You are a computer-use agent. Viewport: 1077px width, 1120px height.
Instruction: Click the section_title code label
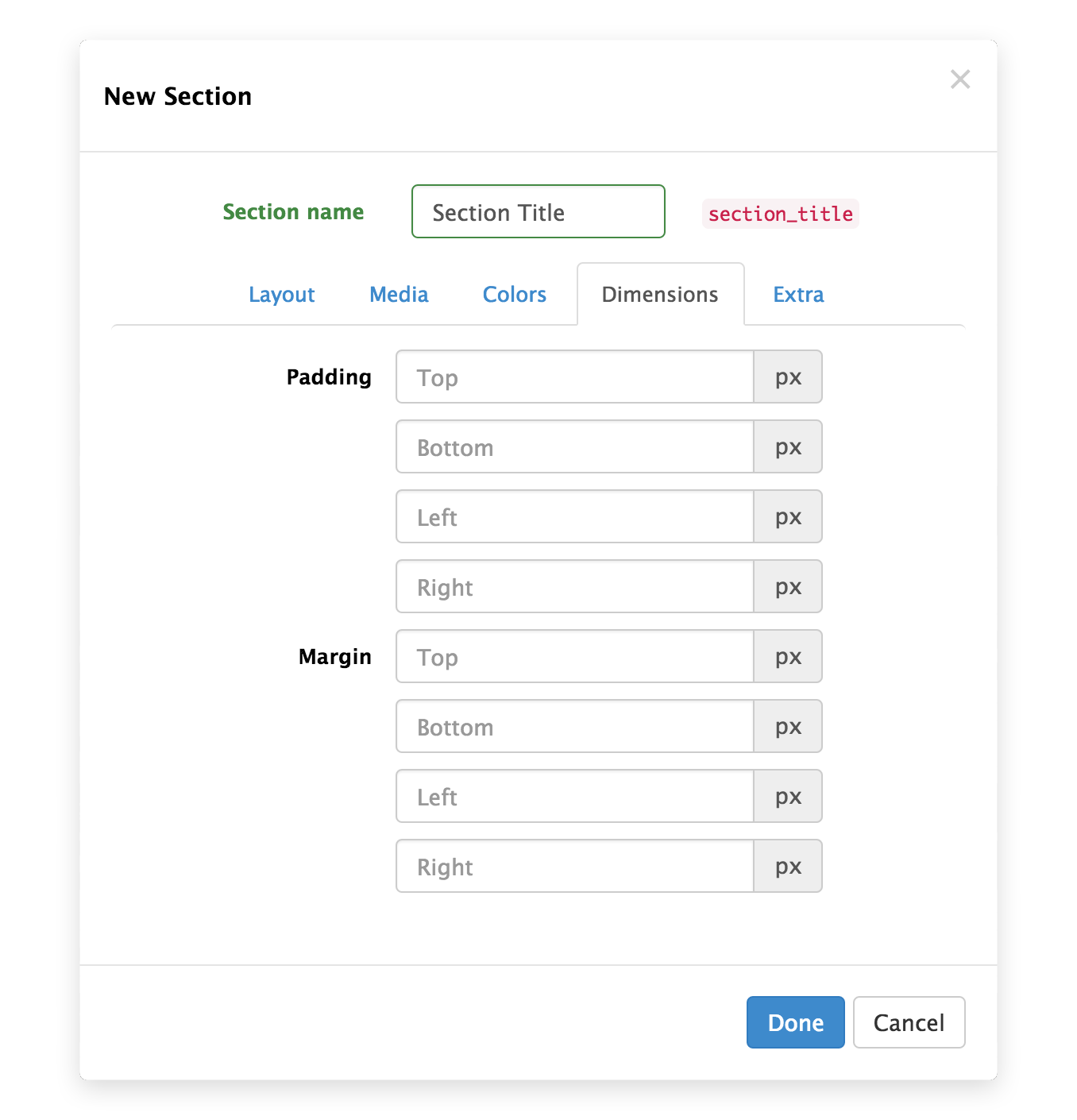780,214
